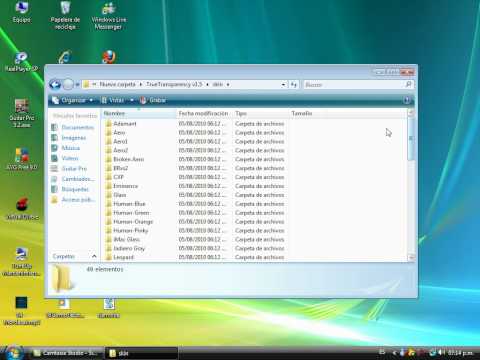Sort by the Tipo column header
480x360 pixels.
[x=260, y=114]
